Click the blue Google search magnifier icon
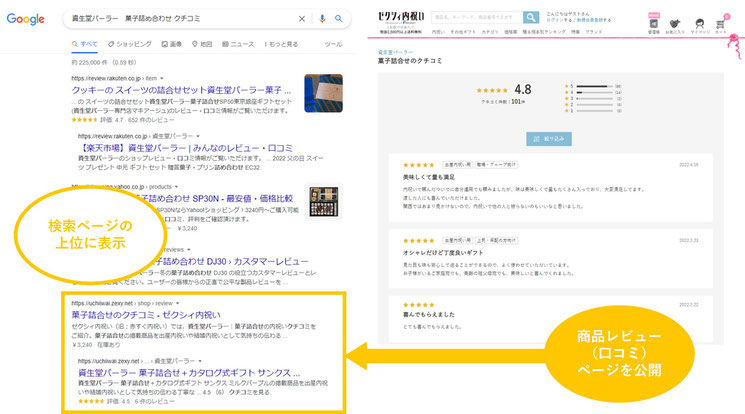The image size is (745, 414). (x=338, y=19)
